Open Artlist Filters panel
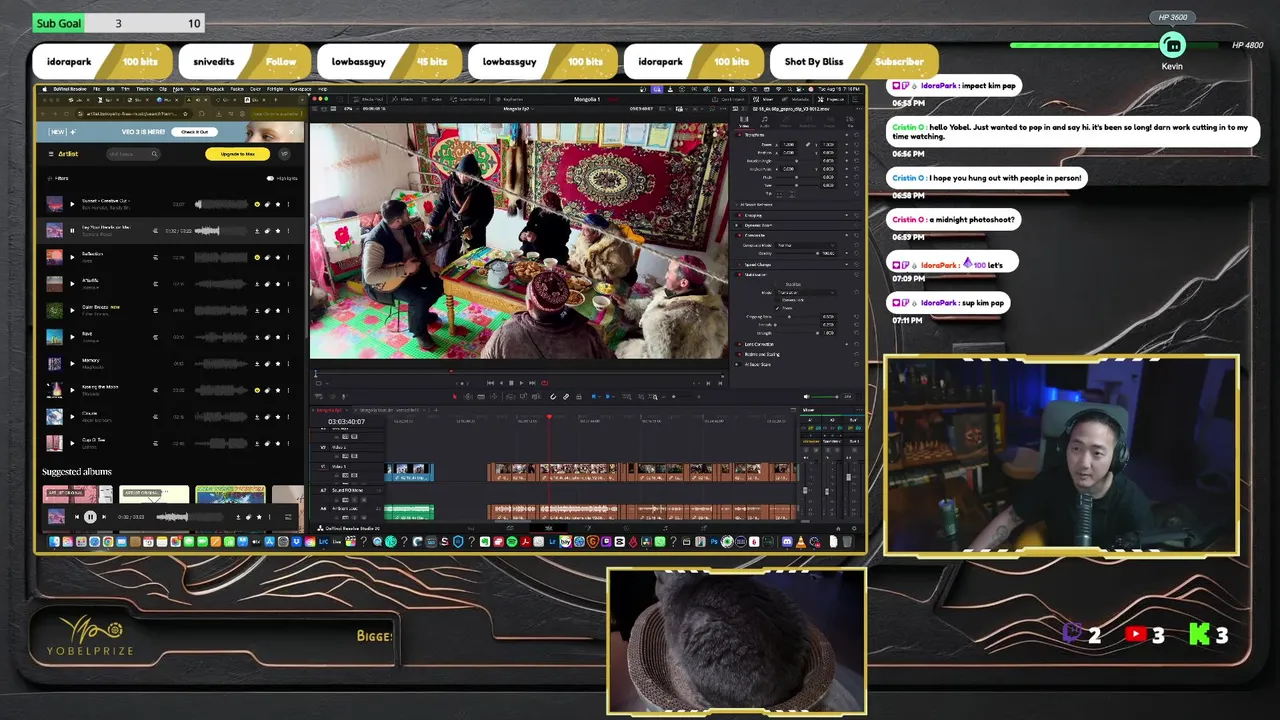The width and height of the screenshot is (1280, 720). click(58, 178)
